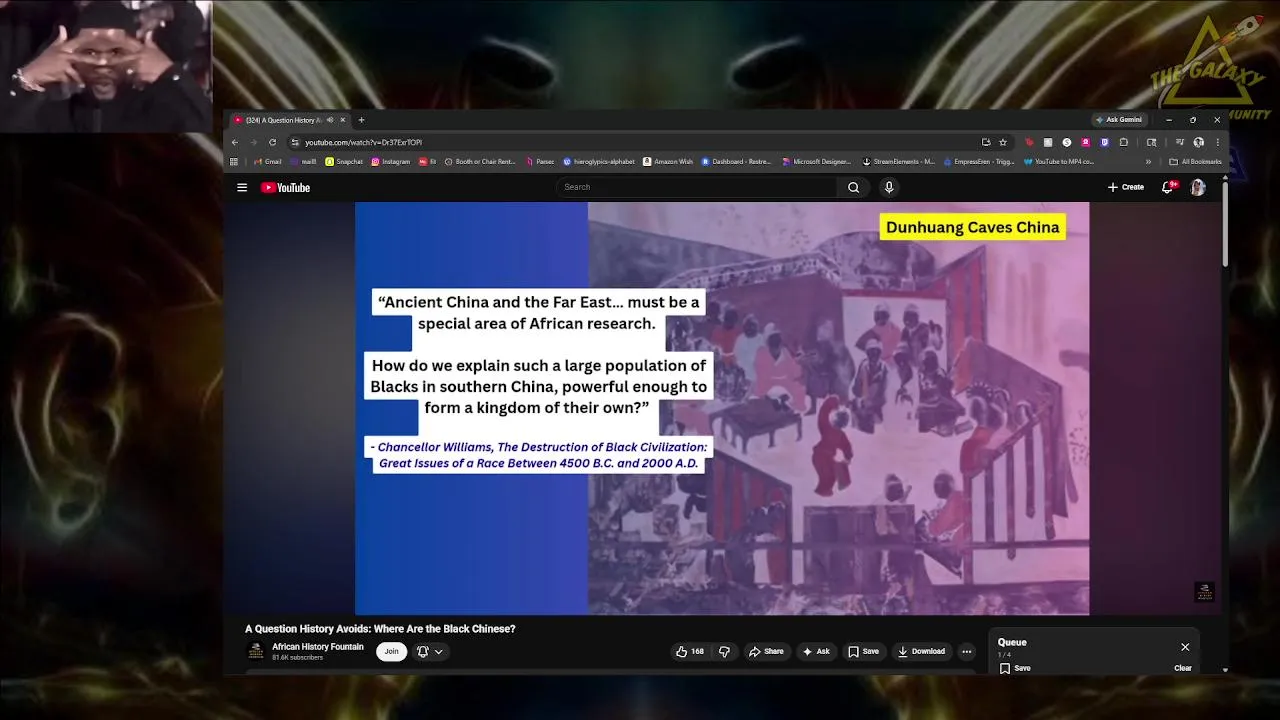The image size is (1280, 720).
Task: Click the browser forward arrow
Action: tap(253, 142)
